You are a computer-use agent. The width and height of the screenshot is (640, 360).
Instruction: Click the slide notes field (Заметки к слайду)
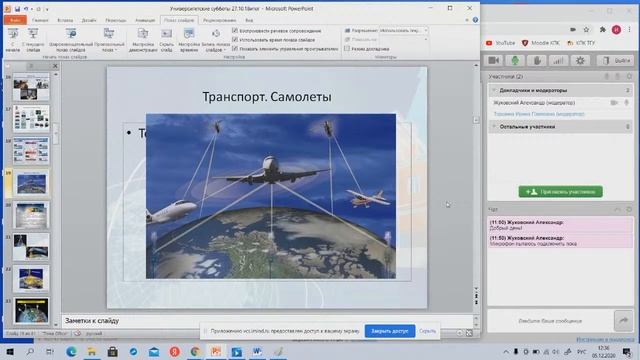(x=267, y=321)
